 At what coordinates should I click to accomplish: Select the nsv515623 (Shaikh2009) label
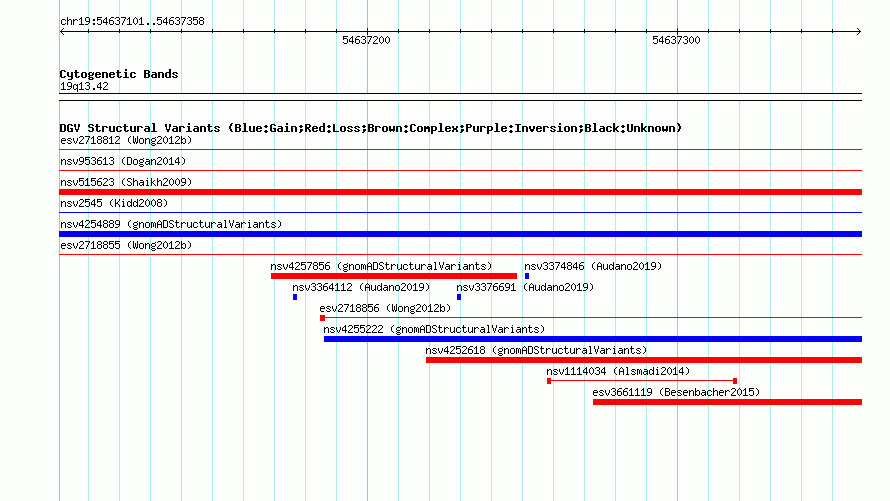pyautogui.click(x=126, y=182)
